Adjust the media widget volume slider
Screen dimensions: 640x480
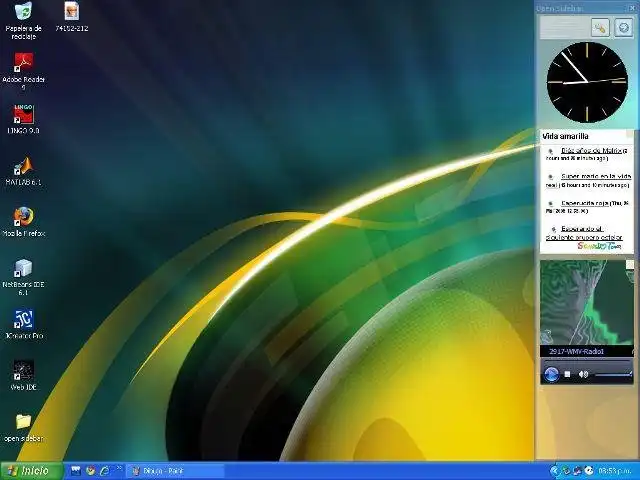[614, 374]
